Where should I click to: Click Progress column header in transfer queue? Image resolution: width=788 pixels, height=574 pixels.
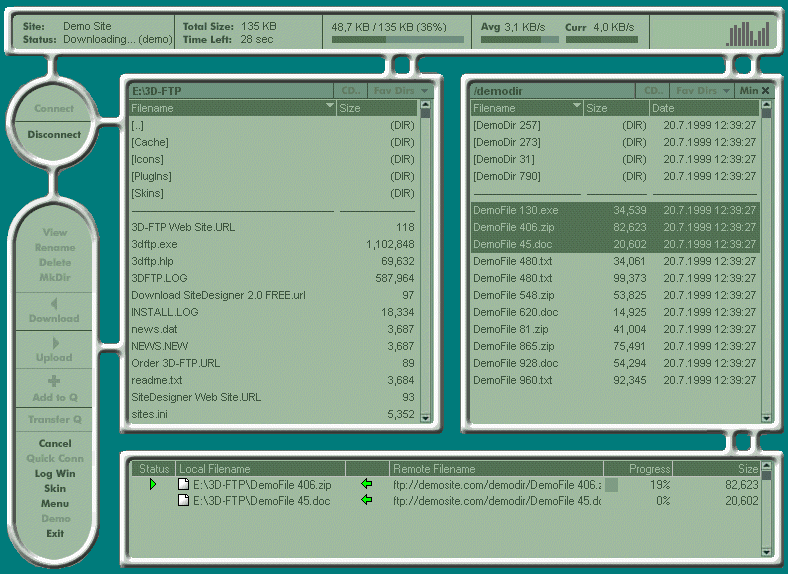click(638, 469)
